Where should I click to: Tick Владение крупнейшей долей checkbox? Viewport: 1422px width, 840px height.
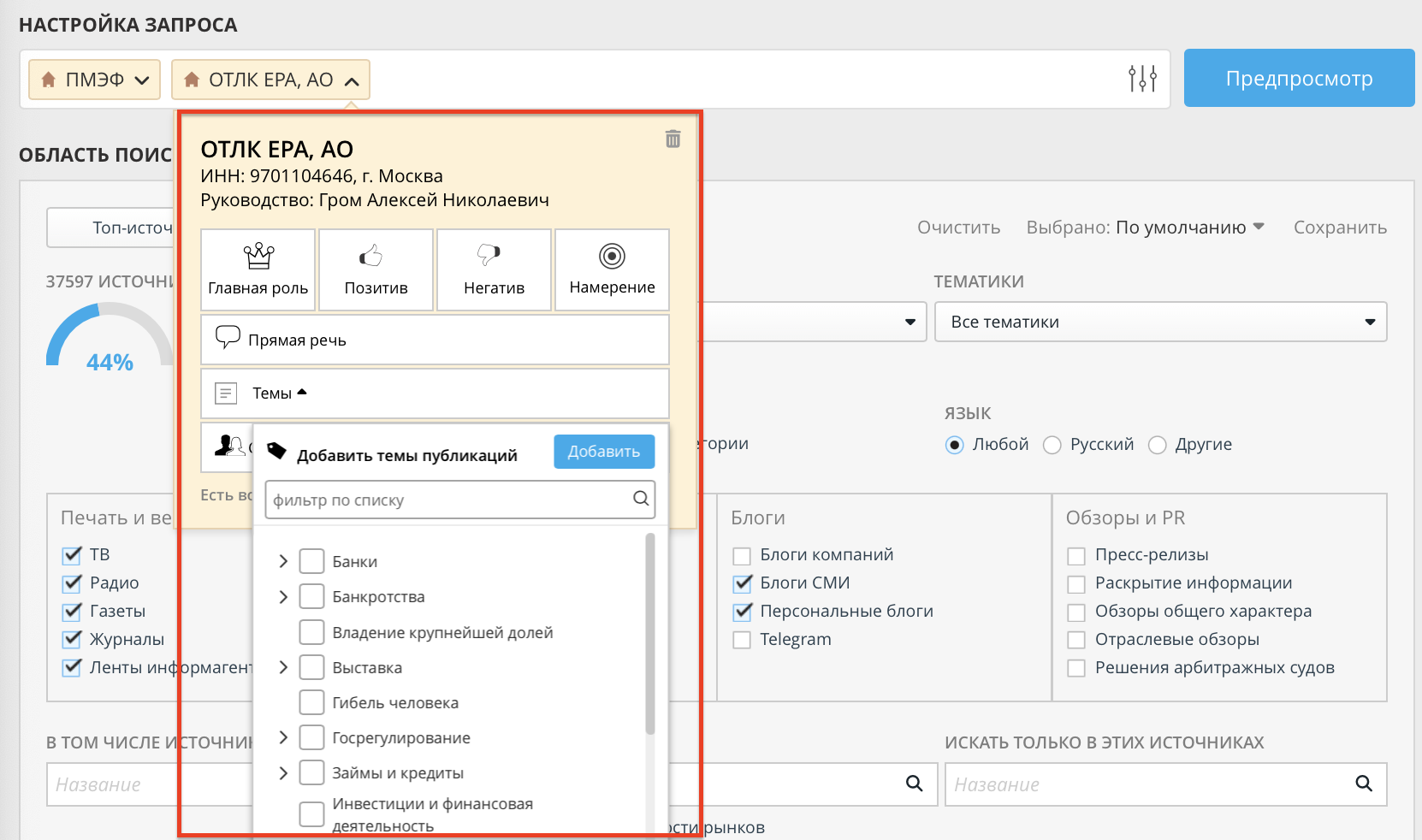pos(311,632)
